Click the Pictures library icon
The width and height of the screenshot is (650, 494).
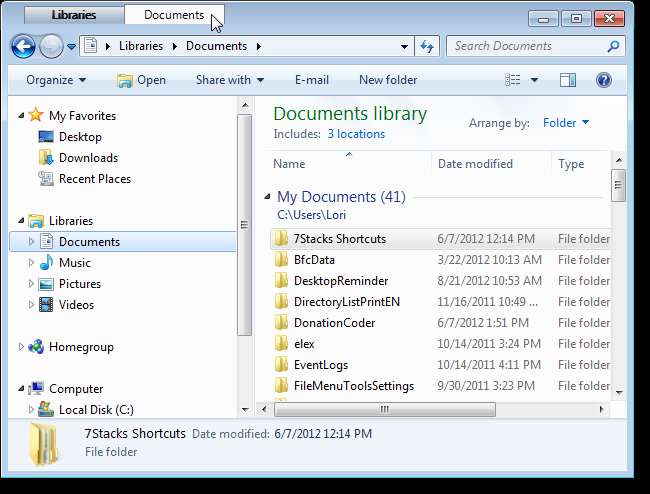tap(46, 284)
